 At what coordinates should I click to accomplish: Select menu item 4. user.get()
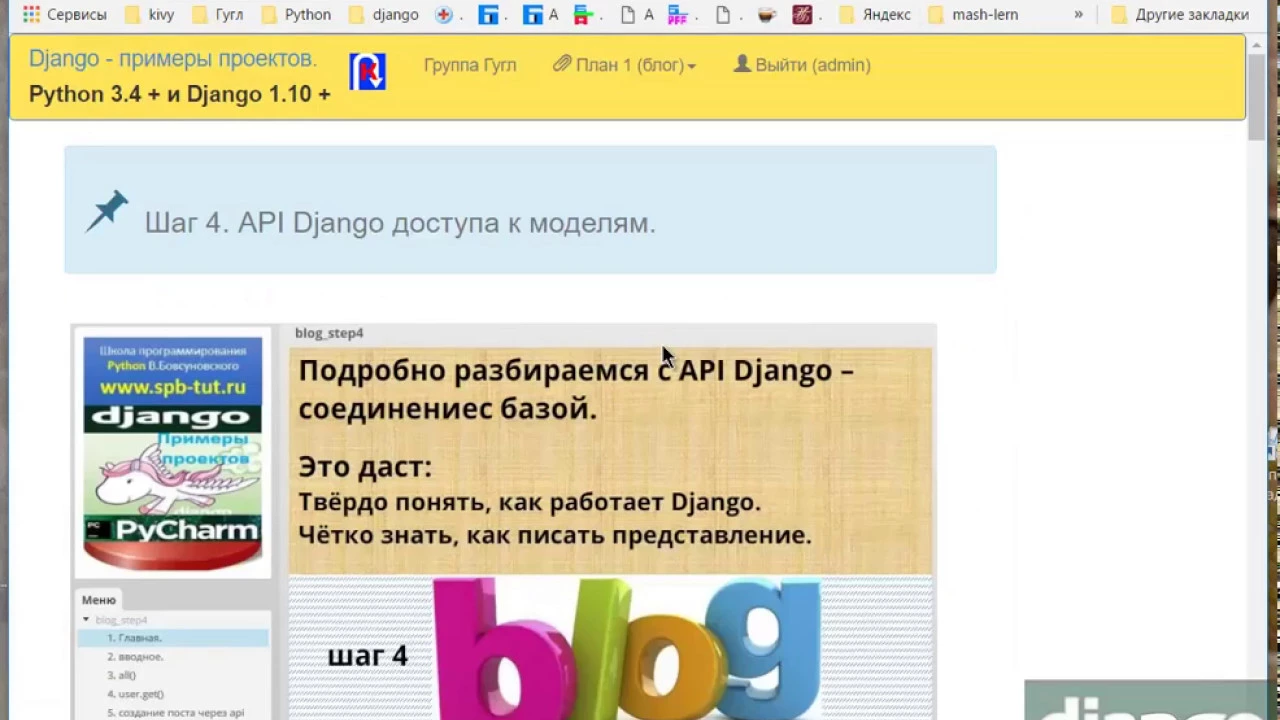(x=135, y=694)
